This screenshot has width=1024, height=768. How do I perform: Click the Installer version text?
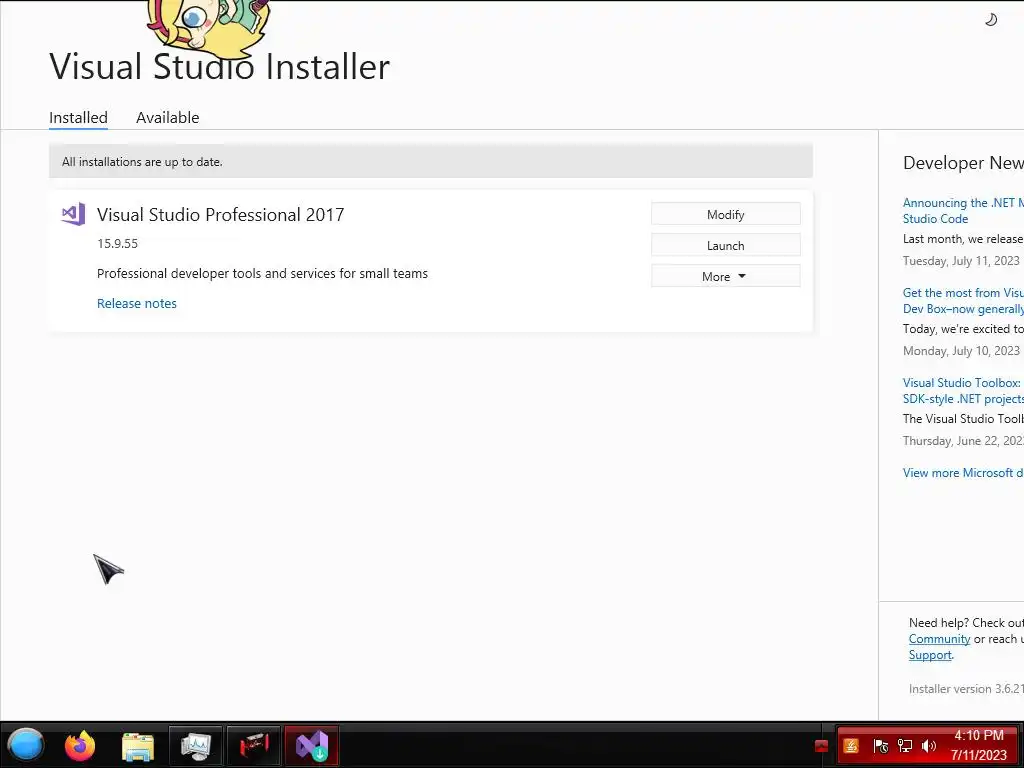click(966, 688)
